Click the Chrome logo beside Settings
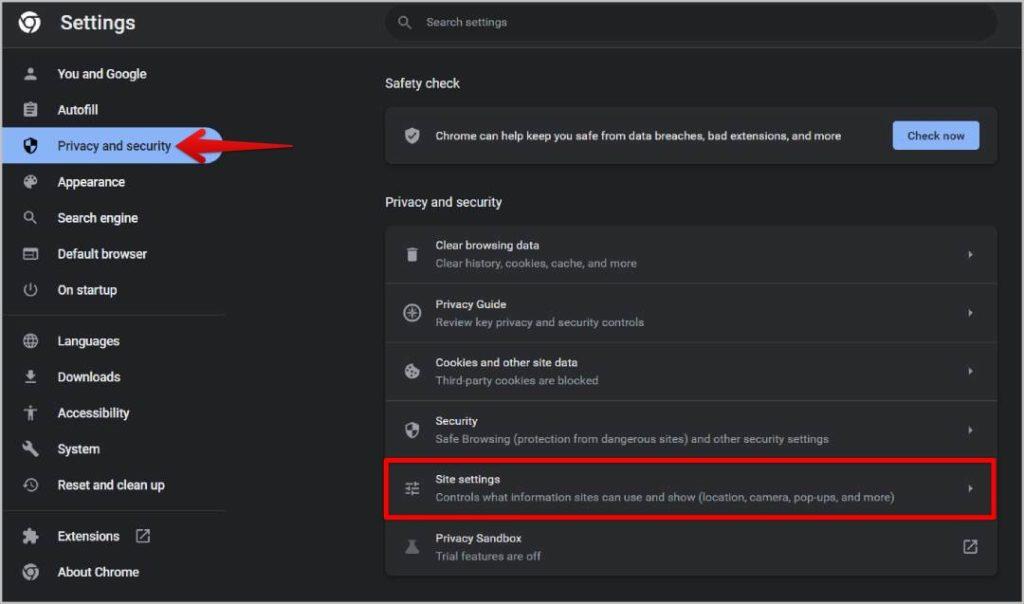Viewport: 1024px width, 604px height. 29,22
